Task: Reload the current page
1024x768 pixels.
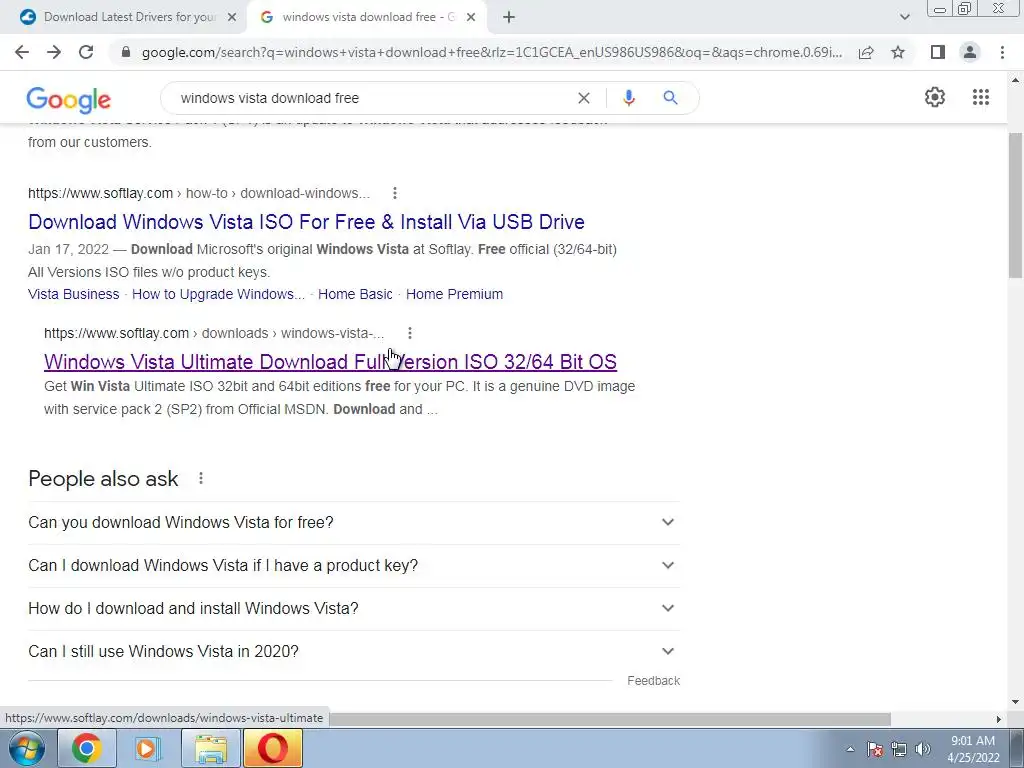Action: coord(86,52)
